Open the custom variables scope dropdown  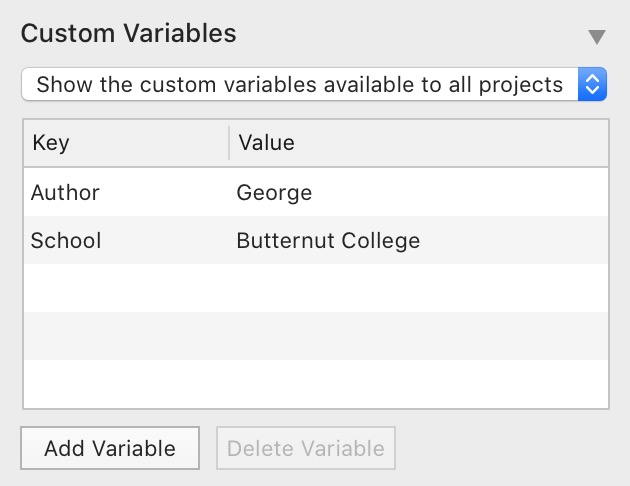(x=300, y=85)
